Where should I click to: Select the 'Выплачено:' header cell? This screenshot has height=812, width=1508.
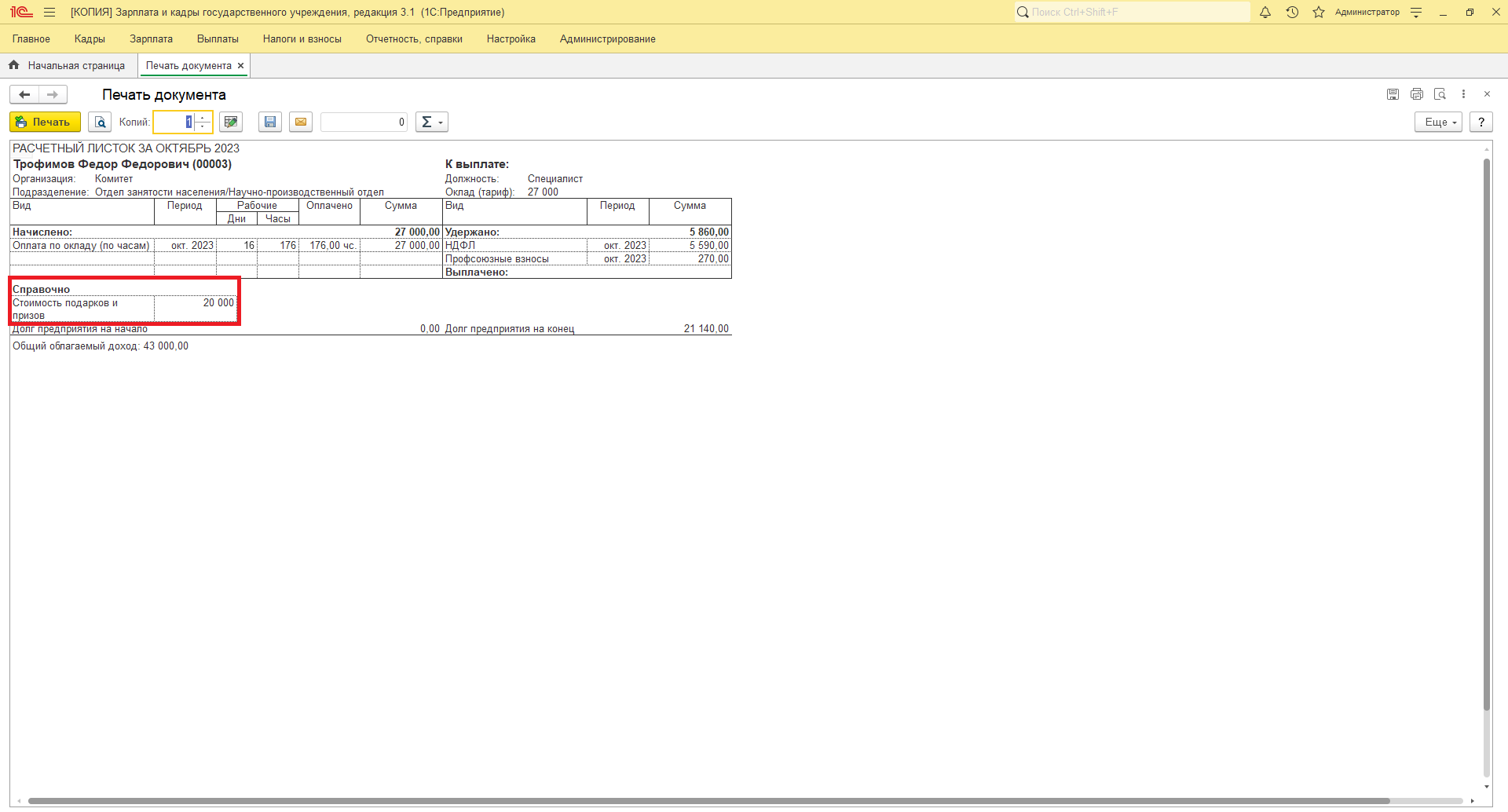pos(477,272)
